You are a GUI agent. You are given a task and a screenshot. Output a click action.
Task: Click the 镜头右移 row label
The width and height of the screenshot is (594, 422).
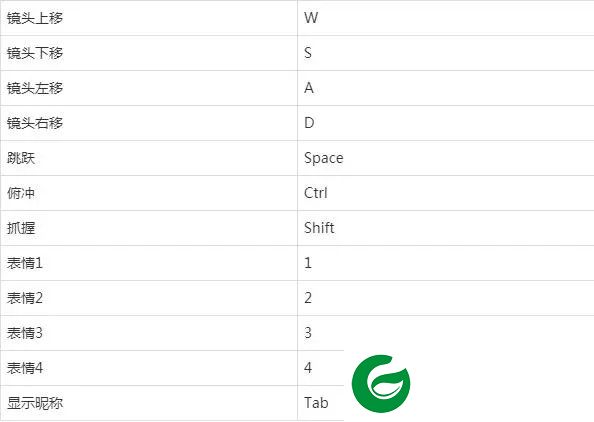click(x=35, y=123)
